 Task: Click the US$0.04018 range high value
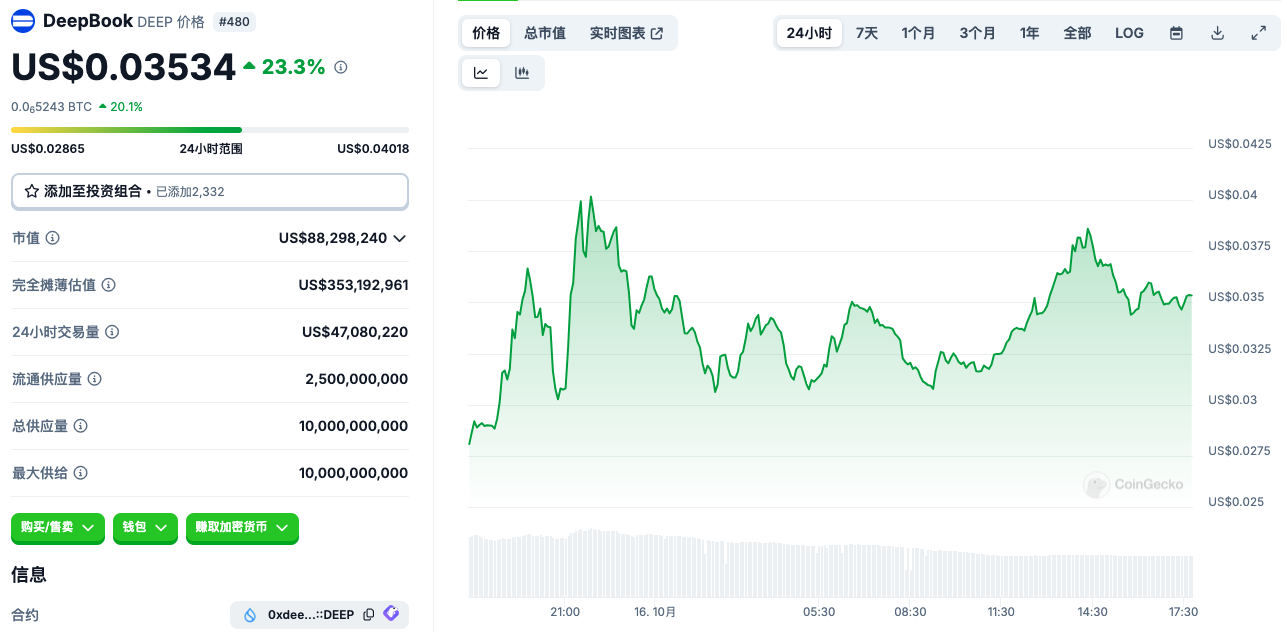[373, 149]
